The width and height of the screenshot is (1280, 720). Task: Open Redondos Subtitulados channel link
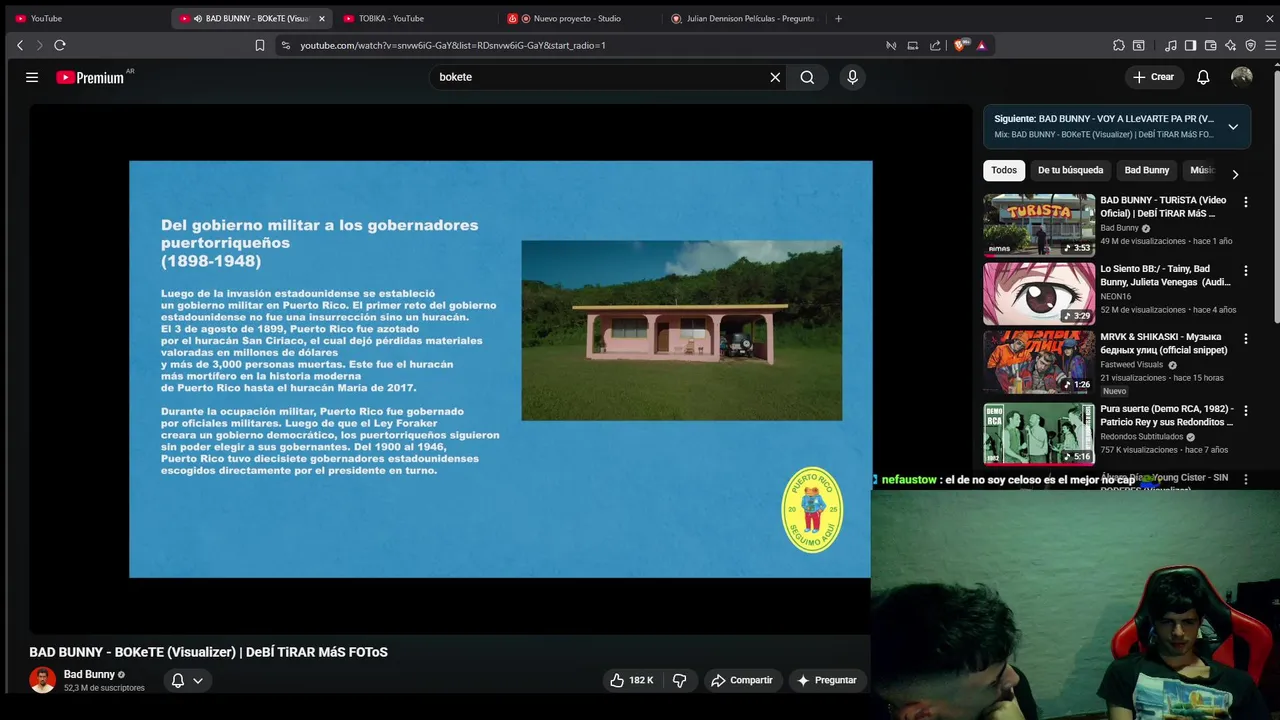coord(1142,437)
